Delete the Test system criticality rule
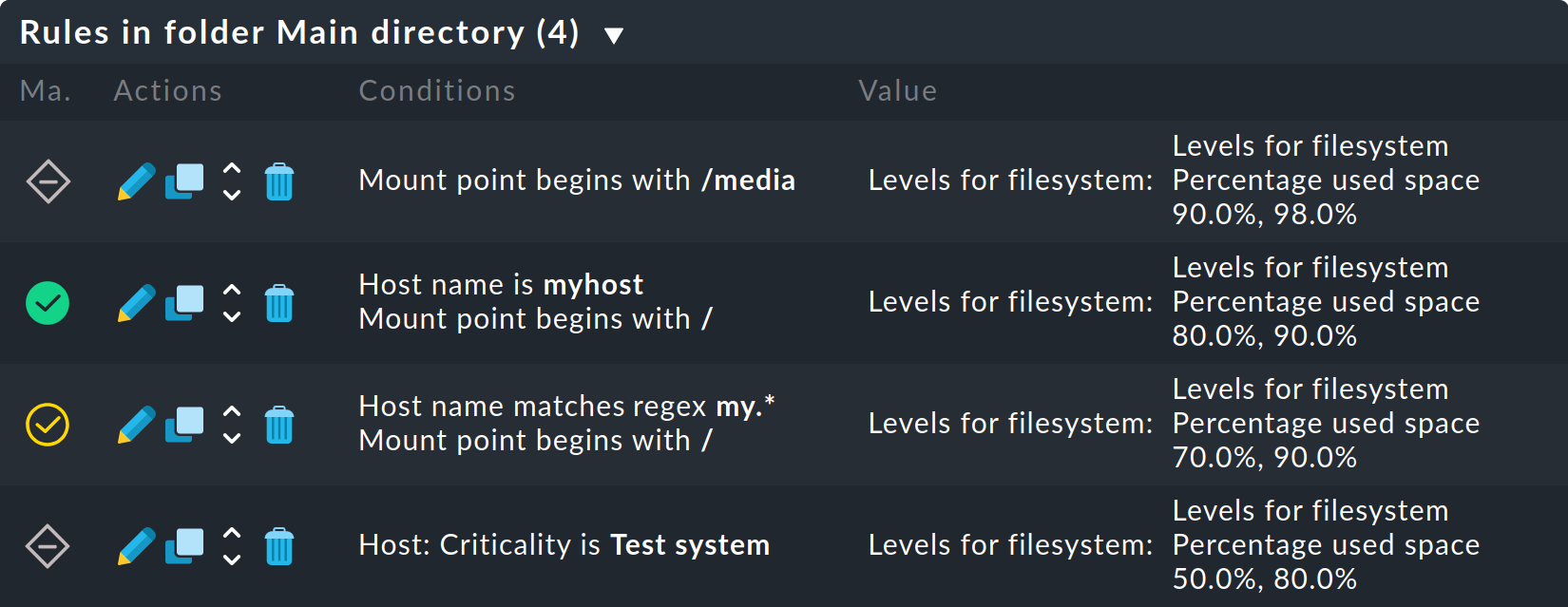1568x607 pixels. pyautogui.click(x=279, y=546)
